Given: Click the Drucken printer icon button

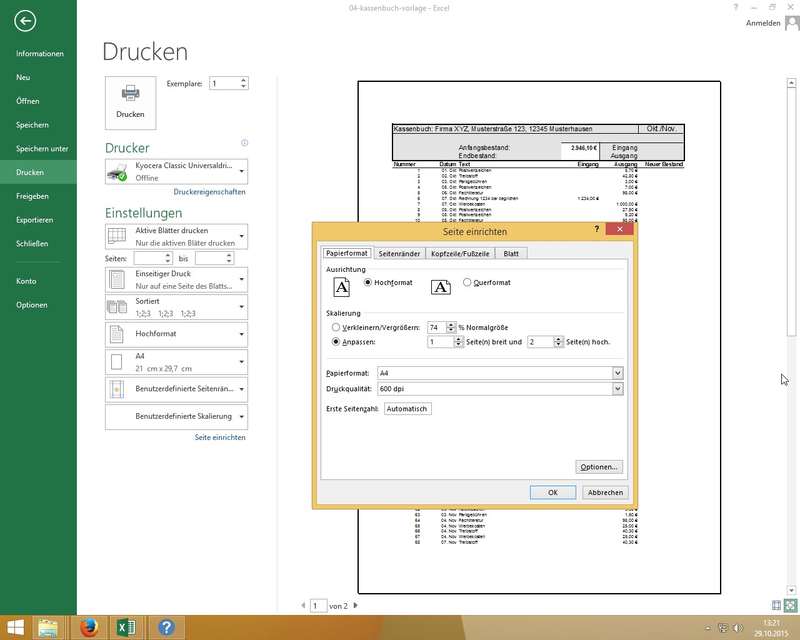Looking at the screenshot, I should coord(130,101).
